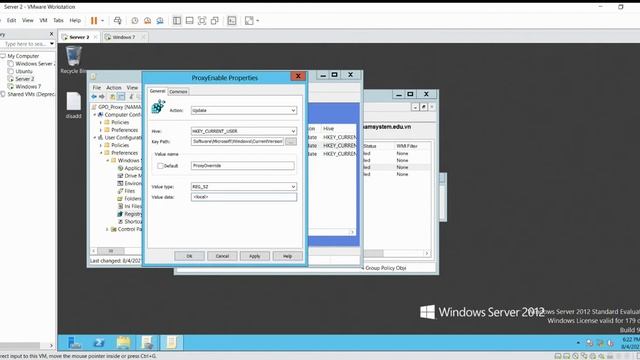Viewport: 640px width, 360px height.
Task: Switch to the Common tab in ProxyEnable Properties
Action: 178,92
